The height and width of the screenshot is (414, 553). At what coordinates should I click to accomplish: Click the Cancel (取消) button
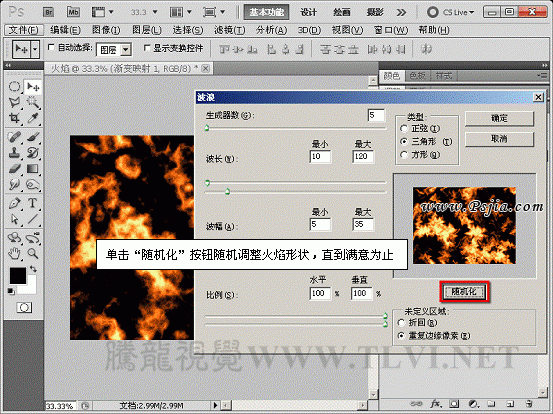tap(499, 139)
